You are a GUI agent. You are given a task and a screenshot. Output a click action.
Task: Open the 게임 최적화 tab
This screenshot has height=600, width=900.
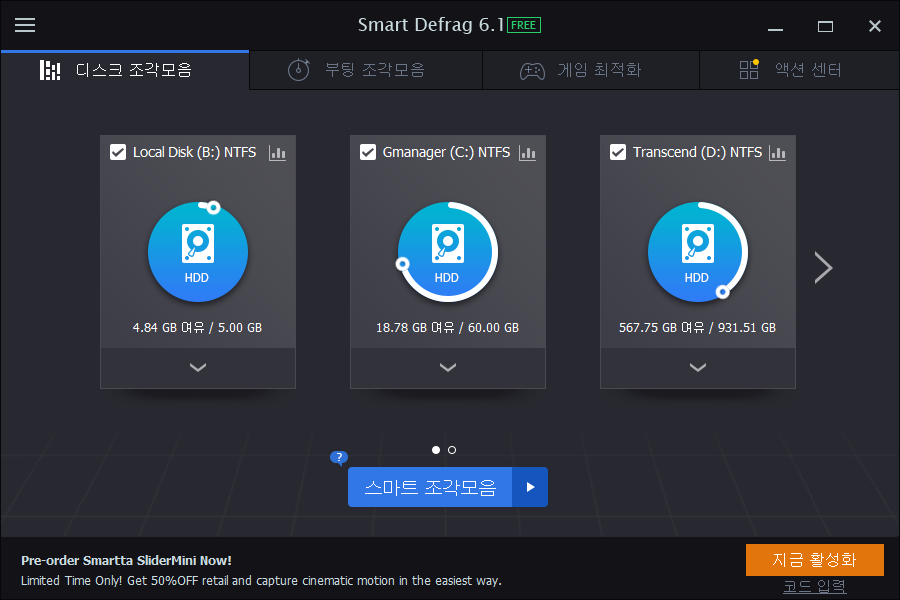click(x=591, y=70)
